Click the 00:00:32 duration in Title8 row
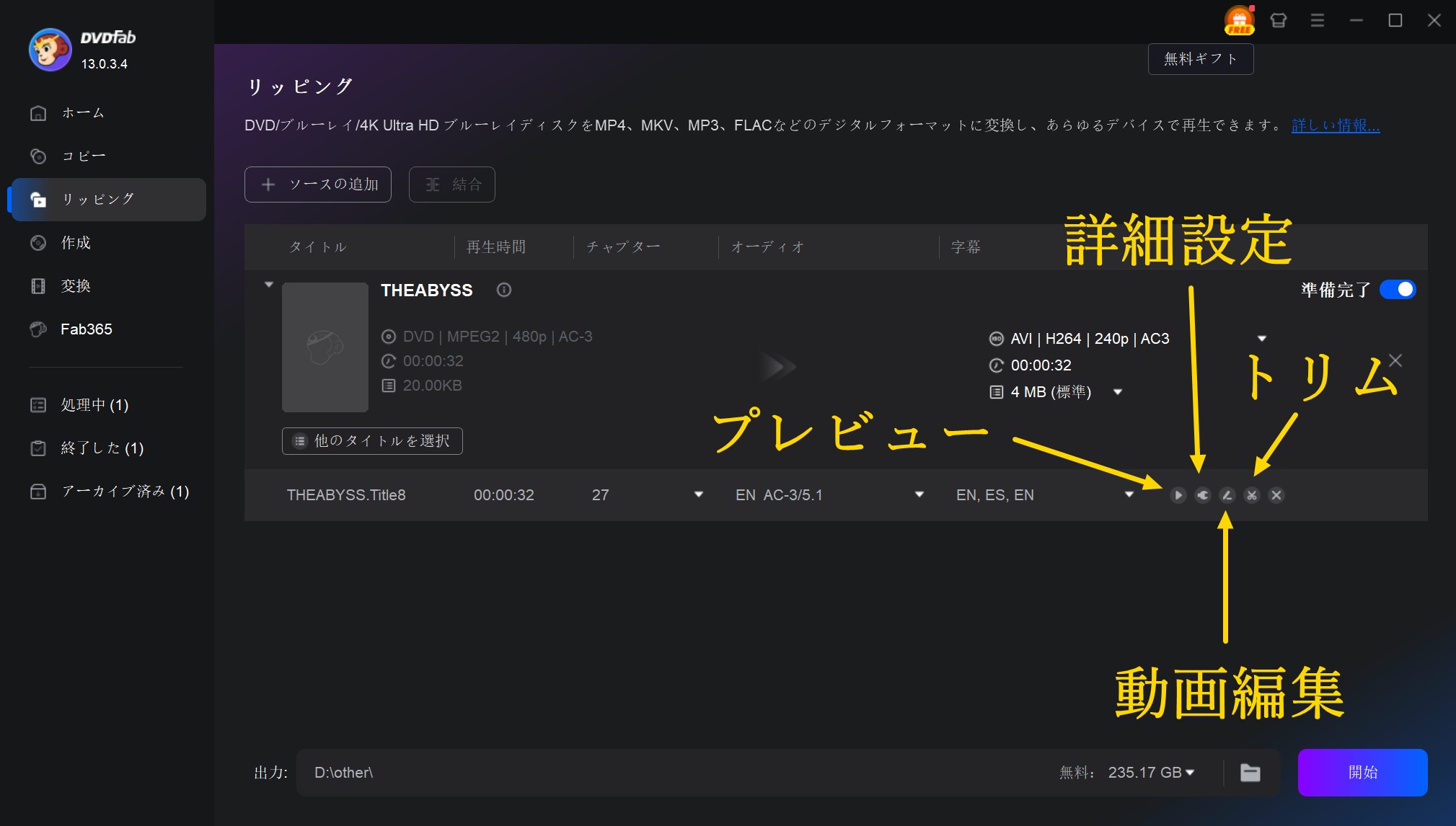Screen dimensions: 1456x826 pos(504,495)
